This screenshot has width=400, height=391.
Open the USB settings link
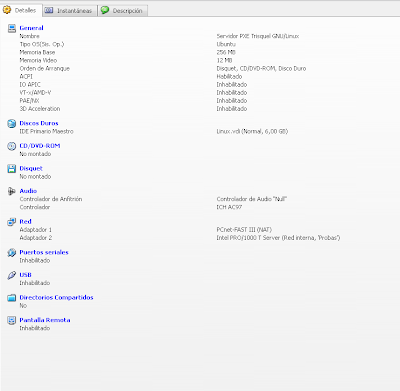(25, 275)
